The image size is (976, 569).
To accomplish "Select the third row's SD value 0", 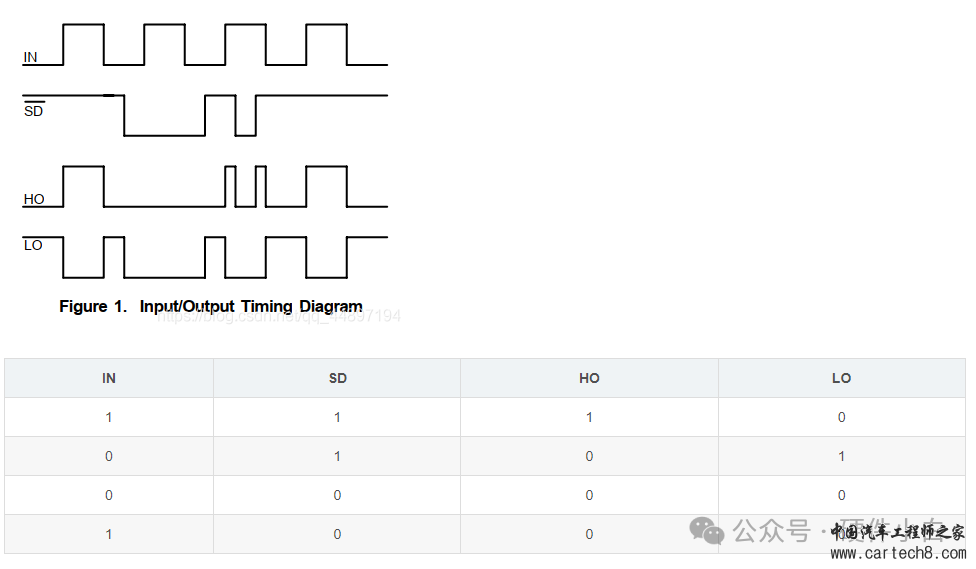I will click(337, 495).
